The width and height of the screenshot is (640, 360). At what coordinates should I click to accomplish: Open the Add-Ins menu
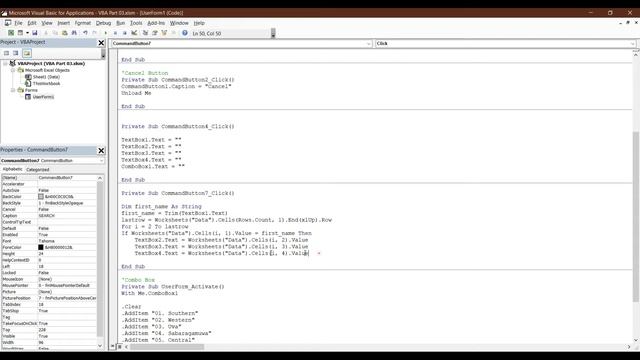click(156, 23)
